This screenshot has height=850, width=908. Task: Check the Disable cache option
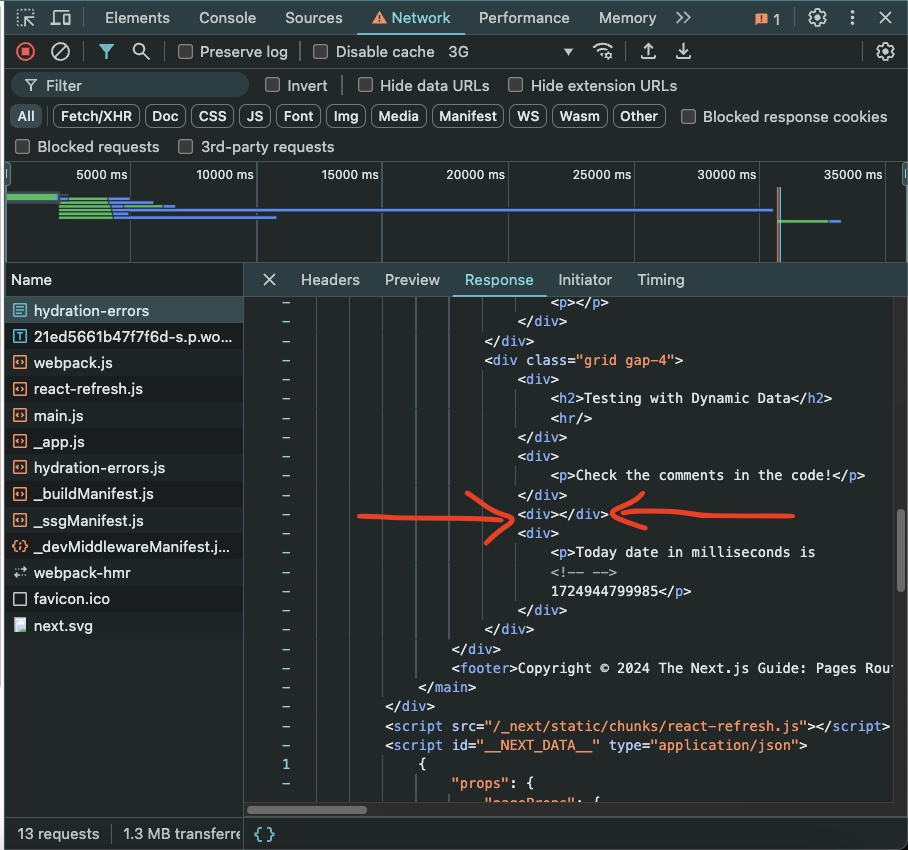pyautogui.click(x=321, y=52)
